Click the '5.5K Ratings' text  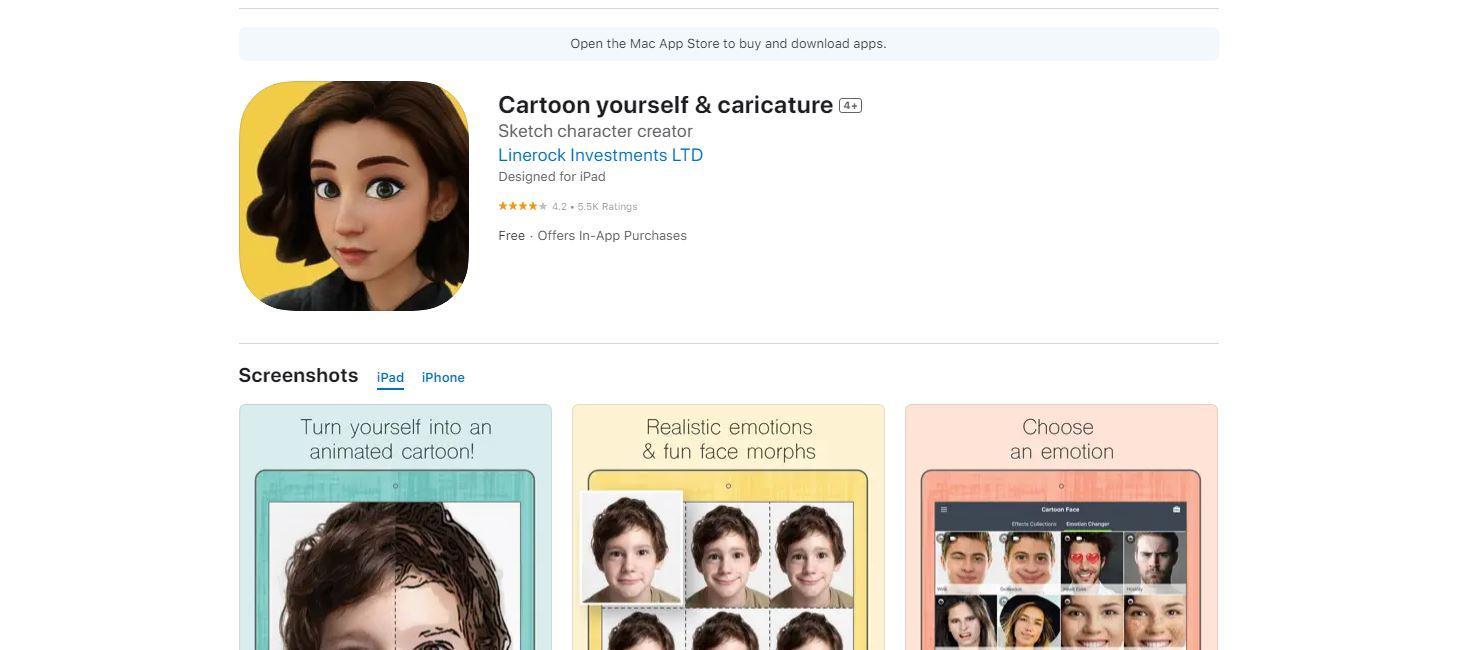point(607,207)
